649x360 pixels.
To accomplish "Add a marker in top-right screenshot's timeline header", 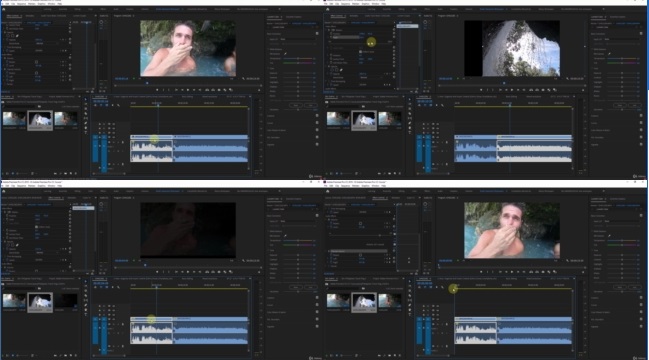I will pyautogui.click(x=437, y=105).
